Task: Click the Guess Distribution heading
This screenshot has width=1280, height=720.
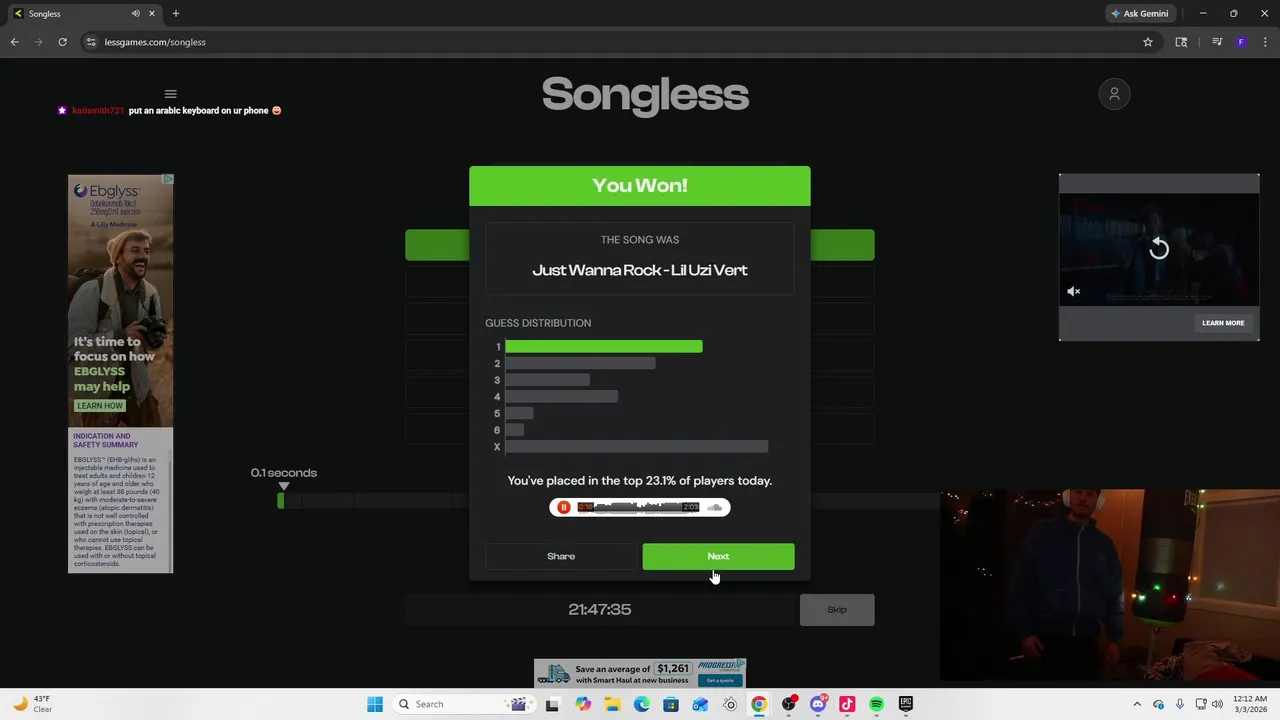Action: (x=538, y=323)
